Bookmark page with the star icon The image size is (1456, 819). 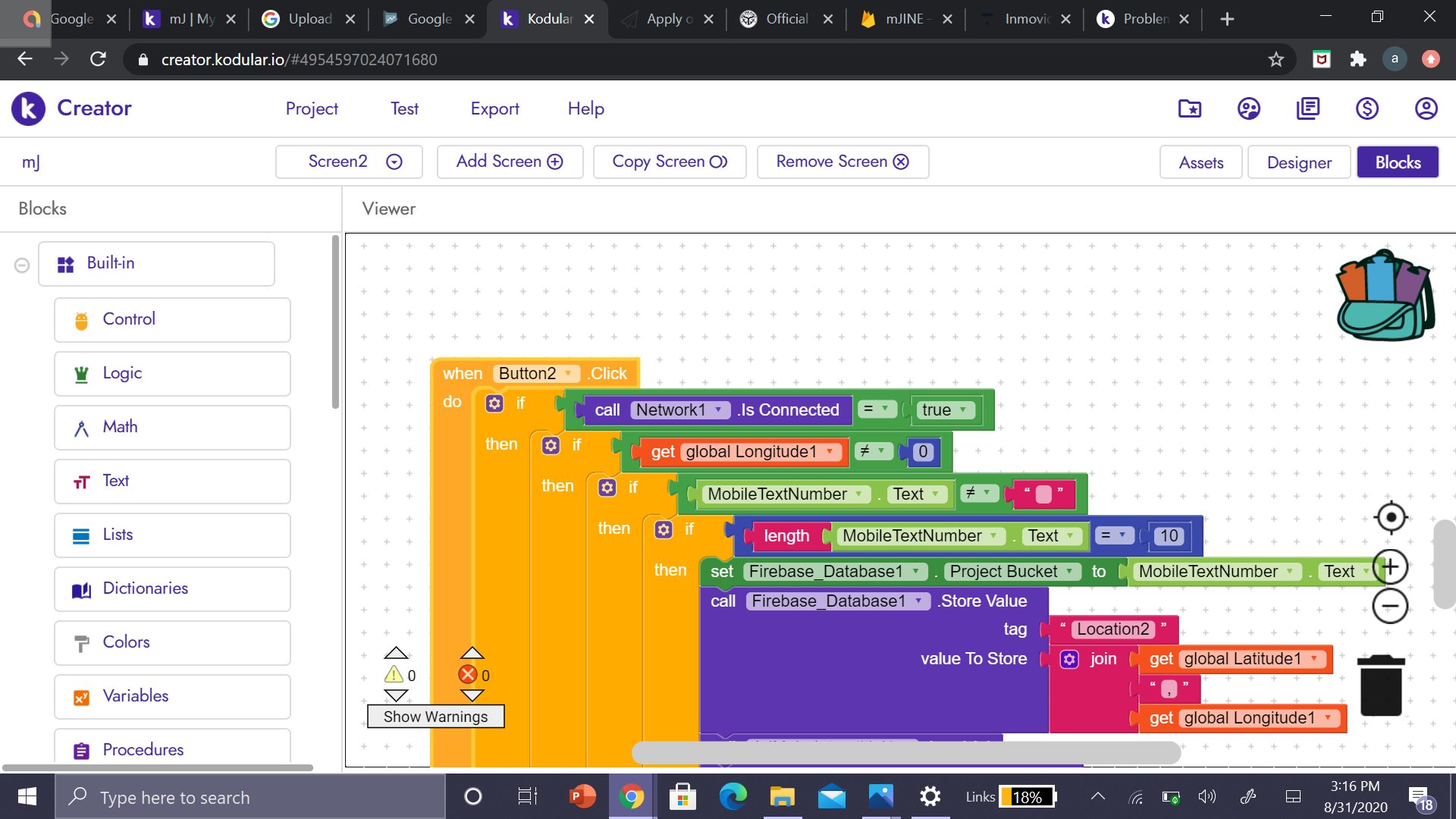coord(1276,59)
